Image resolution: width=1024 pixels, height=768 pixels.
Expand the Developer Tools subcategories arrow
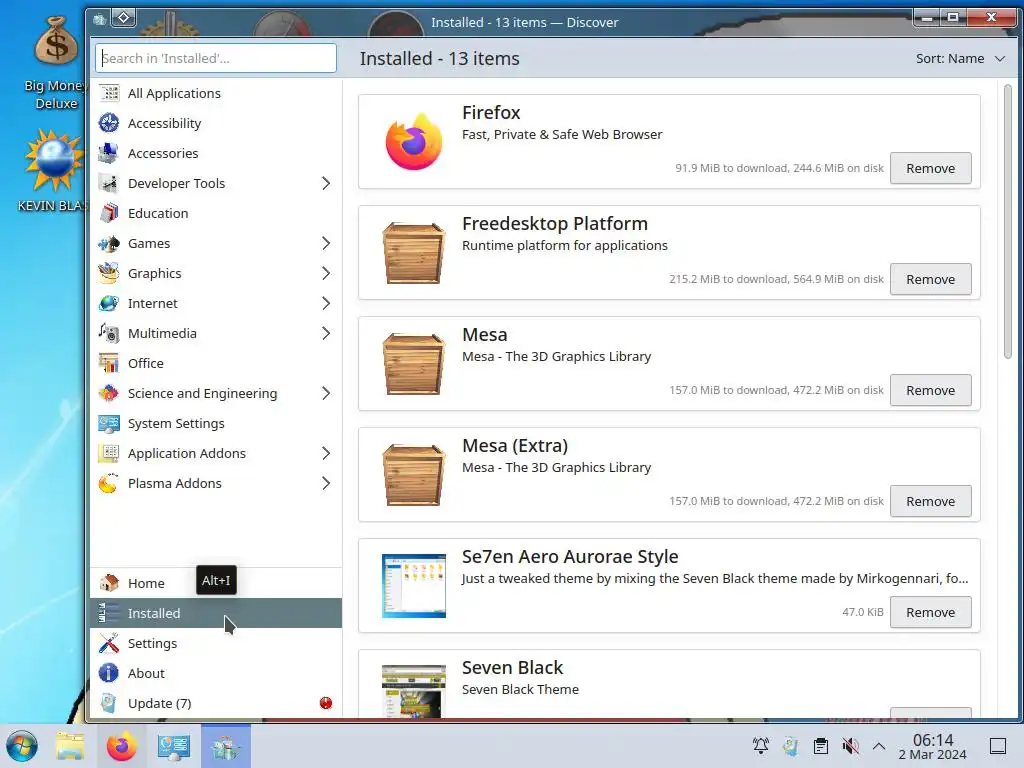click(x=326, y=184)
